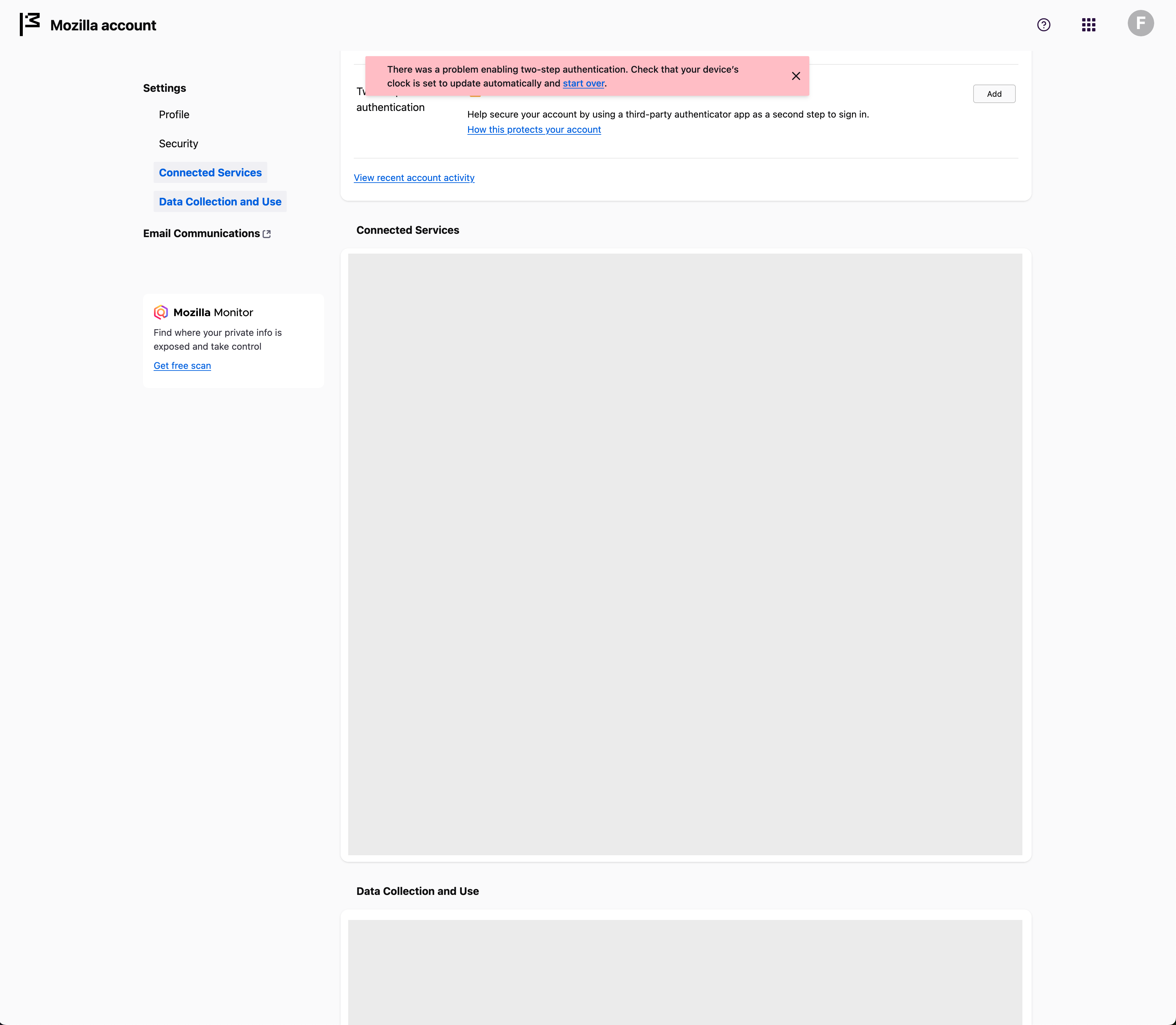Open 'How this protects your account' link
This screenshot has width=1176, height=1025.
533,130
